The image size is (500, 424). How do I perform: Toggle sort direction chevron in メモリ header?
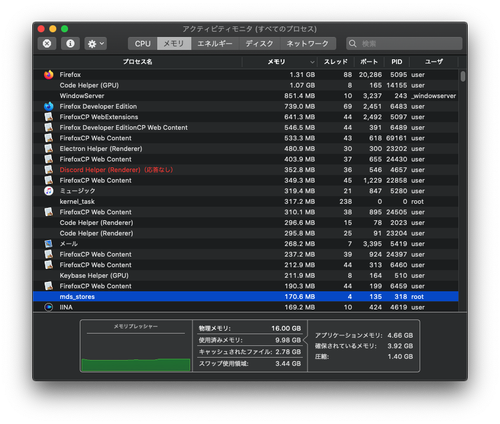pyautogui.click(x=312, y=62)
